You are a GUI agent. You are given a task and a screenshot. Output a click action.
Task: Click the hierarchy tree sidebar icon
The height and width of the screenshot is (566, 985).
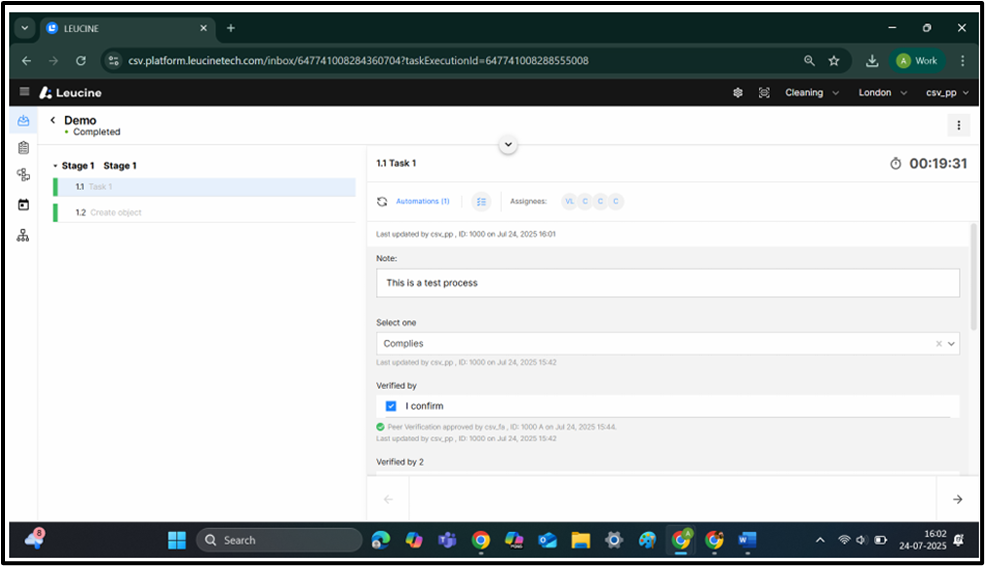pyautogui.click(x=24, y=236)
